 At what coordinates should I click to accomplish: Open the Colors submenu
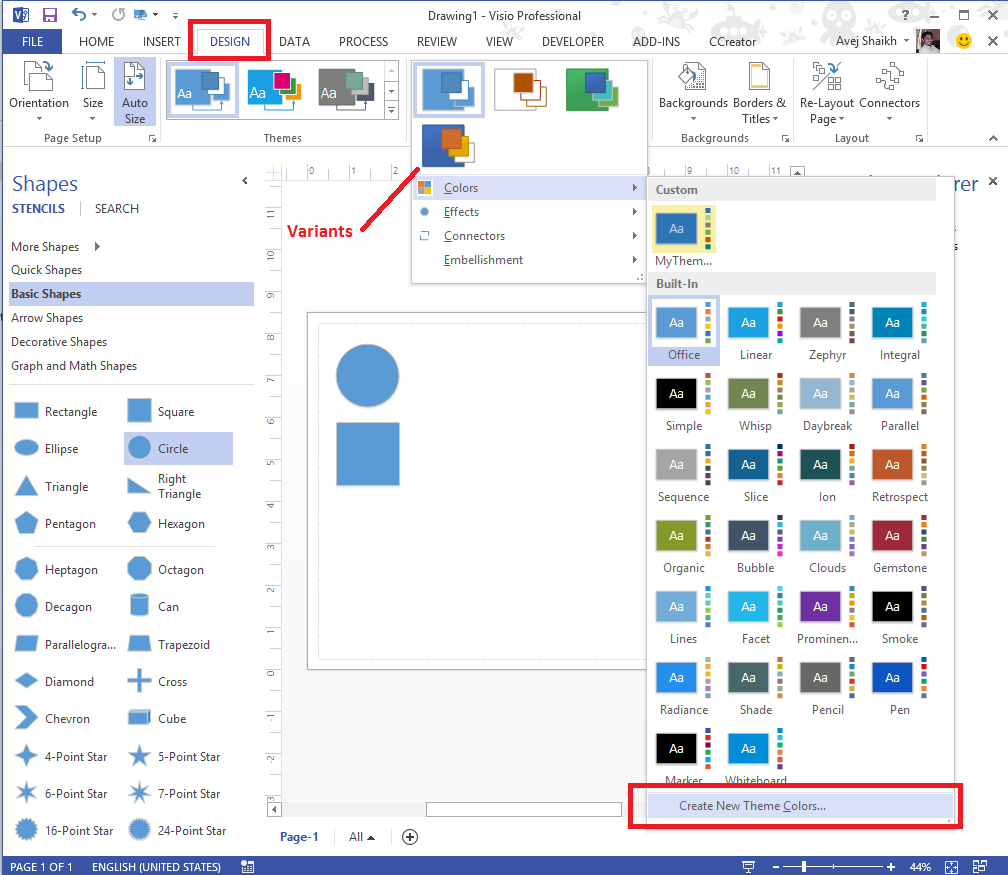[528, 188]
